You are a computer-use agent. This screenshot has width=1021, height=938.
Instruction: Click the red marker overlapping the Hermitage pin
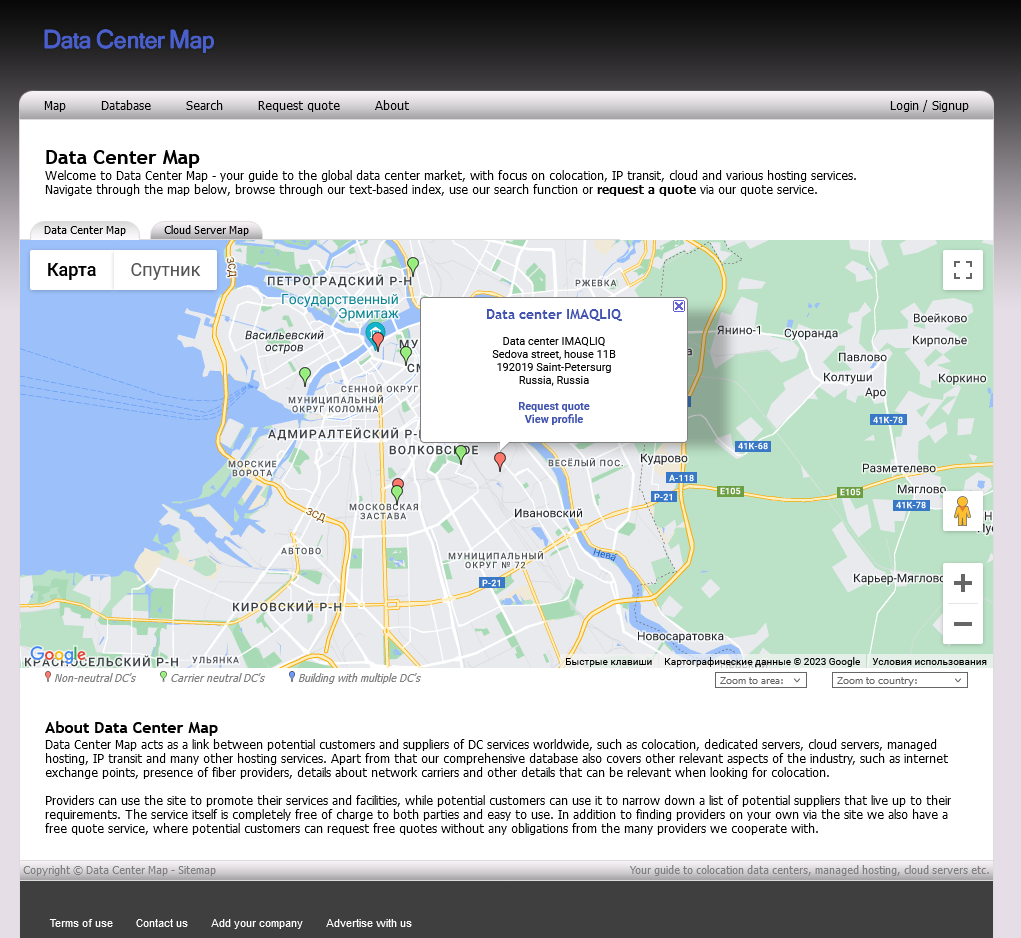pyautogui.click(x=378, y=342)
